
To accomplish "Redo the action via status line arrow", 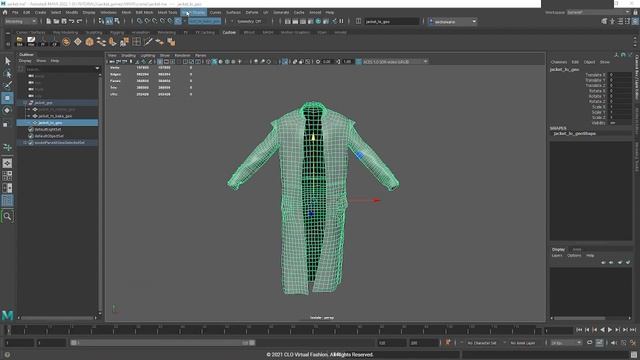I will pyautogui.click(x=80, y=21).
